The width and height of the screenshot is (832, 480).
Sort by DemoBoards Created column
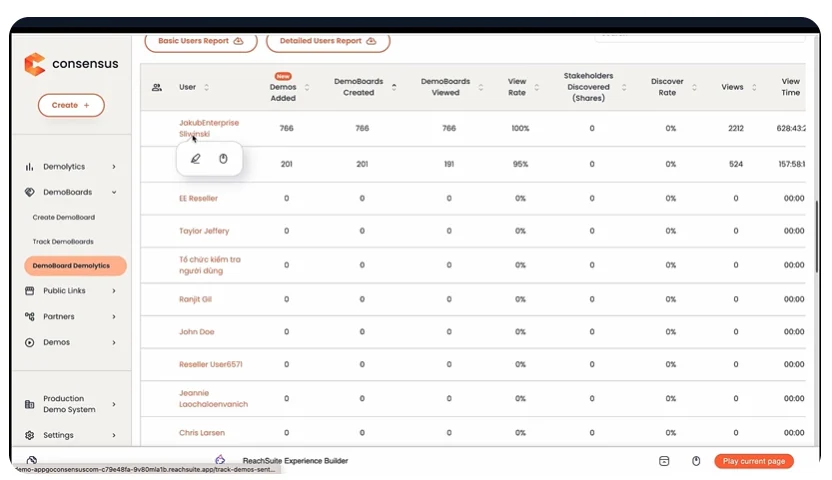(x=394, y=87)
